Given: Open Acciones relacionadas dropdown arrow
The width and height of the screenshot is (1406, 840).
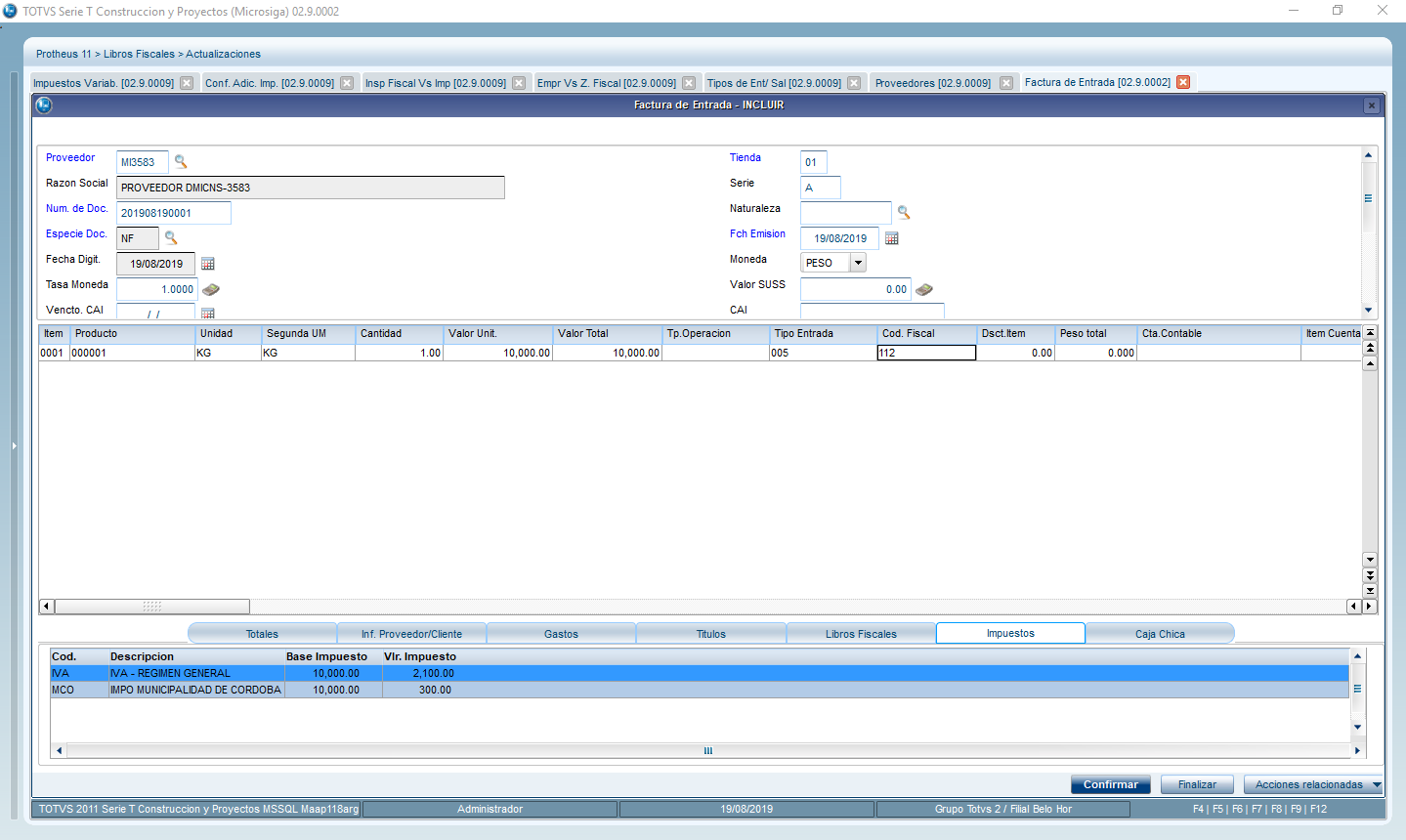Looking at the screenshot, I should [x=1377, y=784].
